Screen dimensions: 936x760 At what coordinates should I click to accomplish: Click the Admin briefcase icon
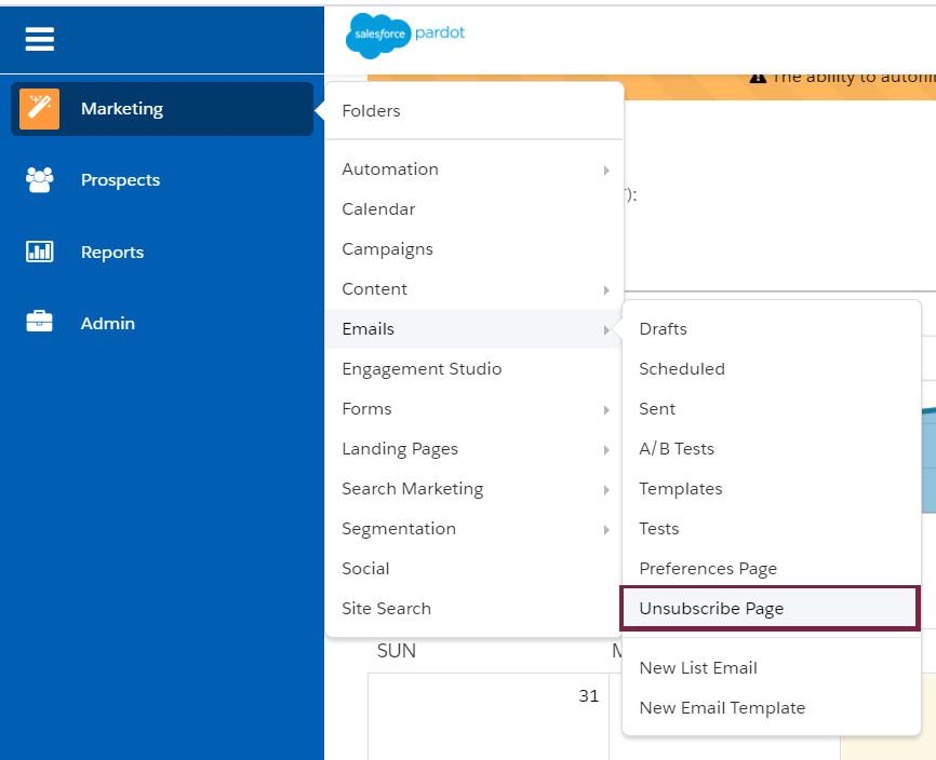pos(39,321)
